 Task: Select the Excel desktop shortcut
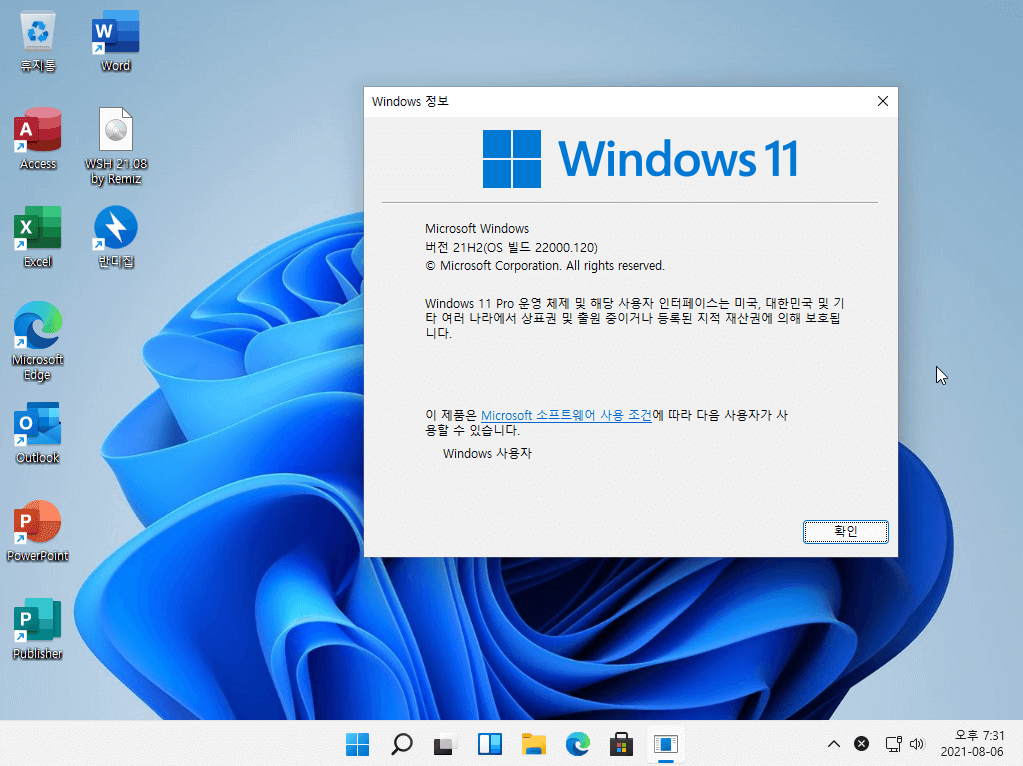click(x=38, y=237)
